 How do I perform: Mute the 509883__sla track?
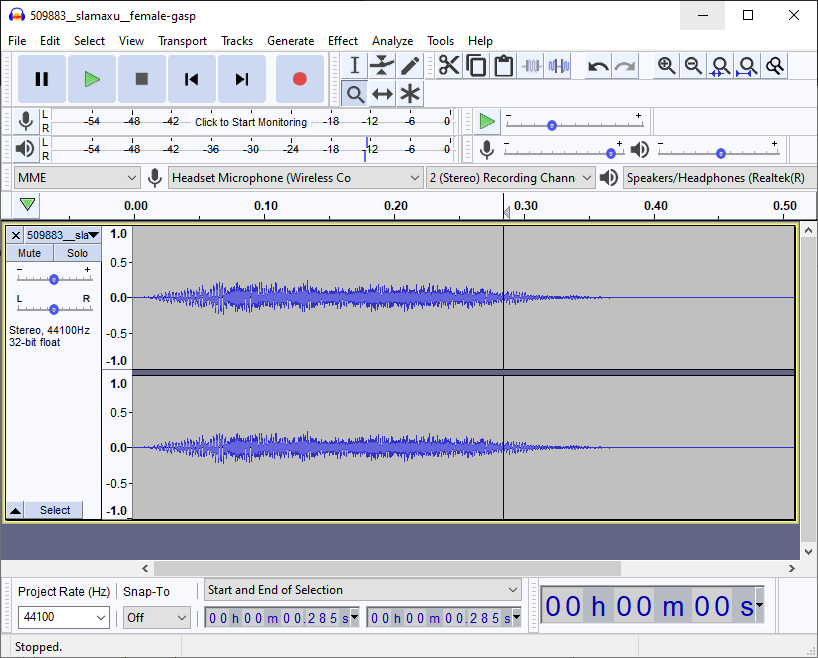[x=29, y=253]
